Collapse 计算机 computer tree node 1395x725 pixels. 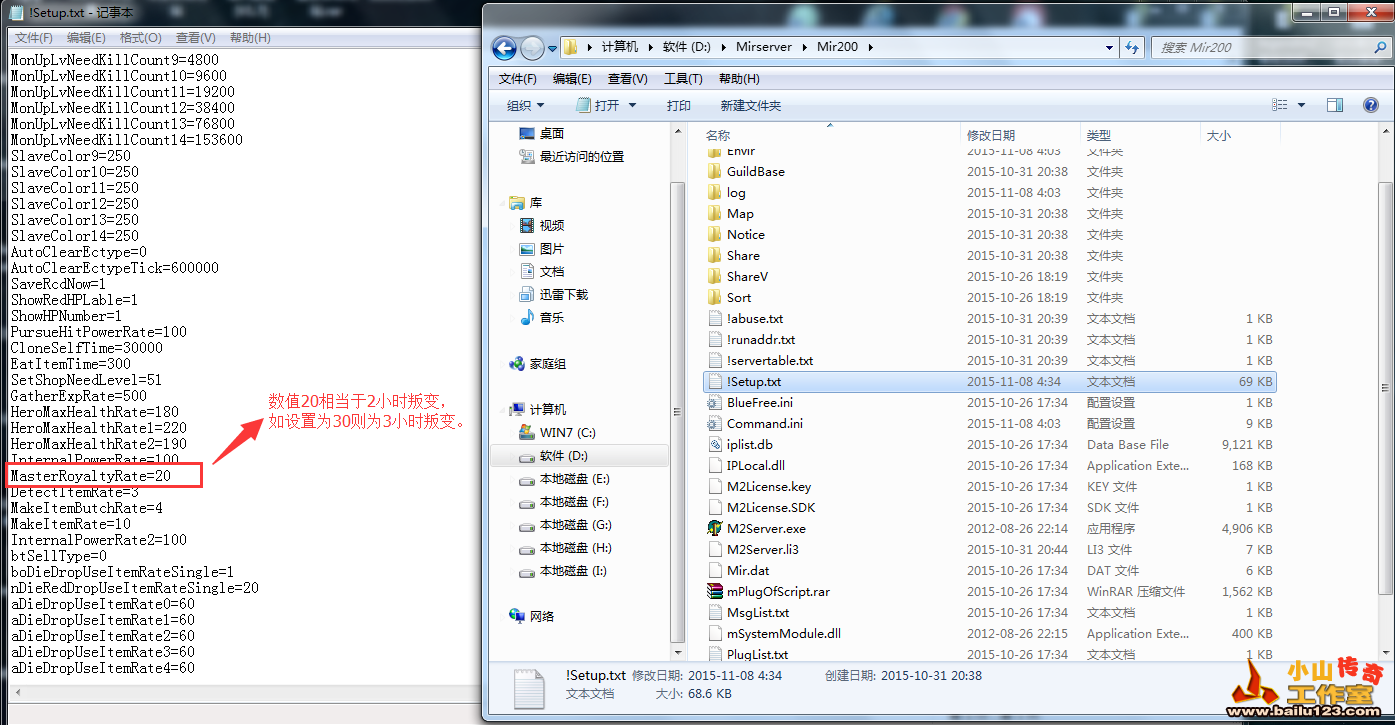click(x=501, y=409)
